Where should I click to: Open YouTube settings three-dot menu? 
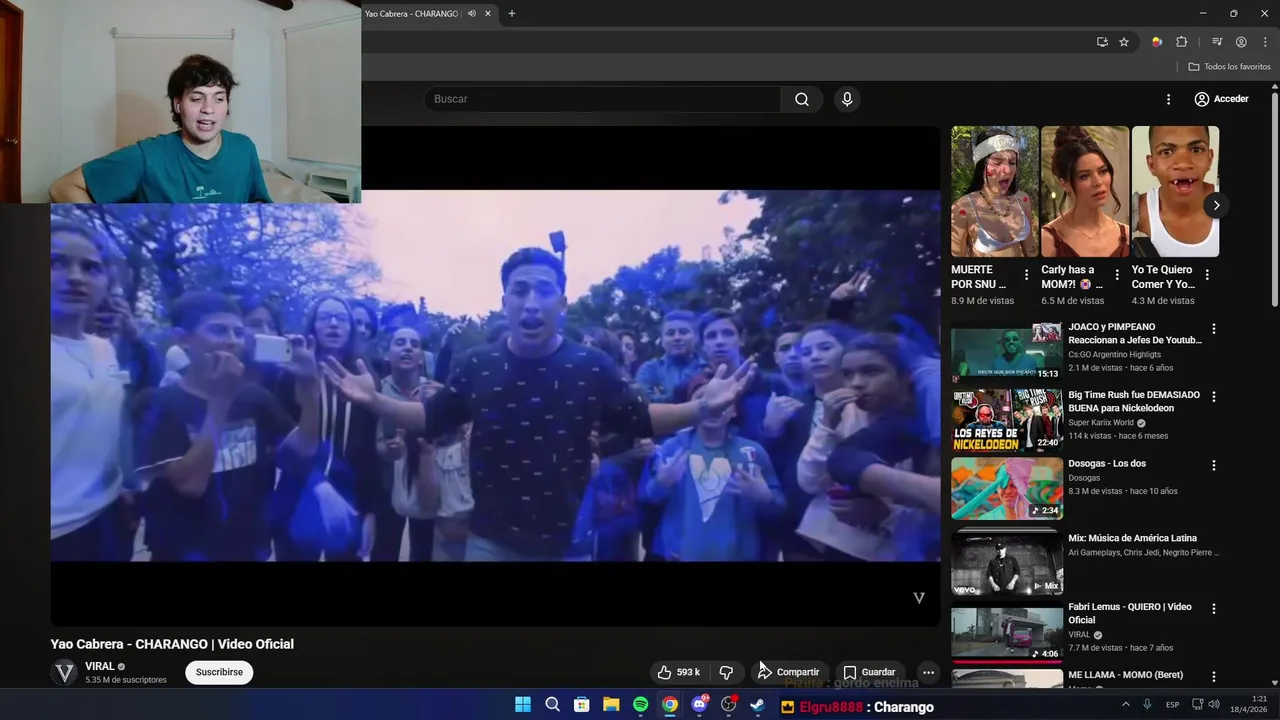coord(1168,99)
